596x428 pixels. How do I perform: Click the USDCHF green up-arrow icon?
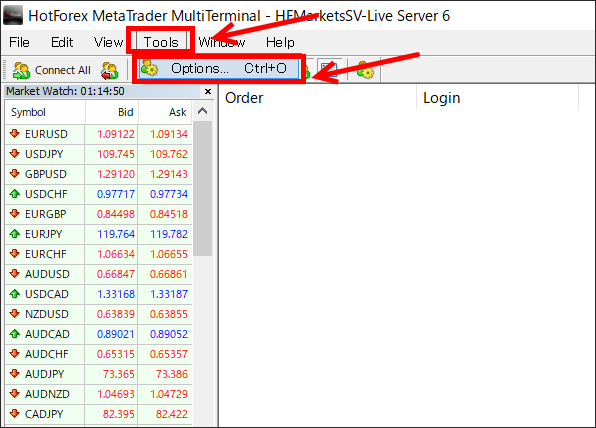15,194
